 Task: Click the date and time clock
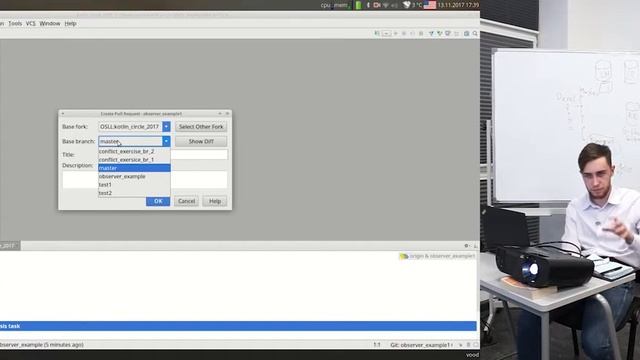pyautogui.click(x=458, y=5)
